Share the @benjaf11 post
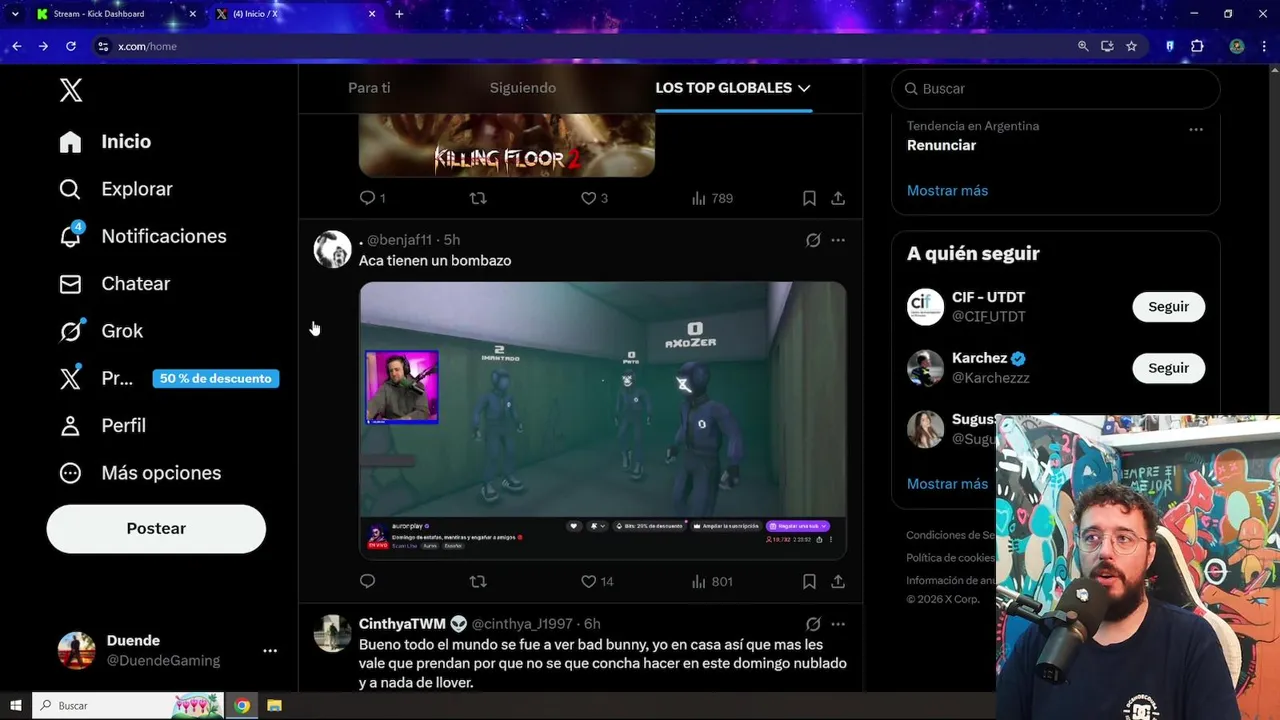Image resolution: width=1280 pixels, height=720 pixels. pyautogui.click(x=838, y=581)
